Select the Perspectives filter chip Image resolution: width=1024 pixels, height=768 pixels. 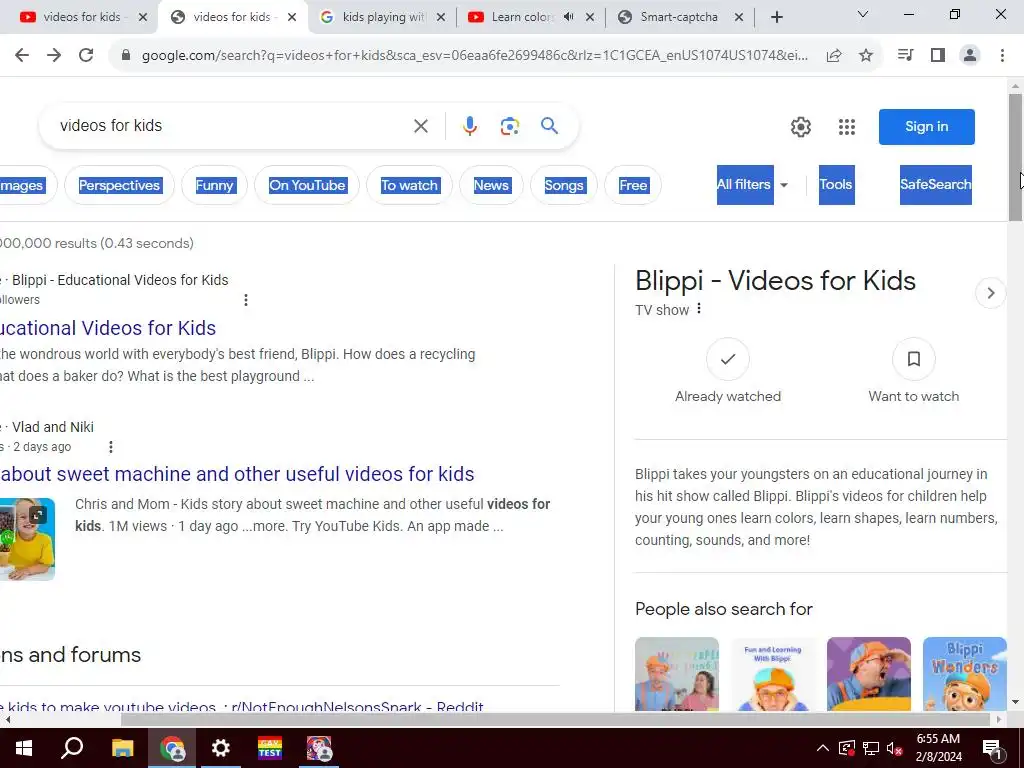click(120, 185)
